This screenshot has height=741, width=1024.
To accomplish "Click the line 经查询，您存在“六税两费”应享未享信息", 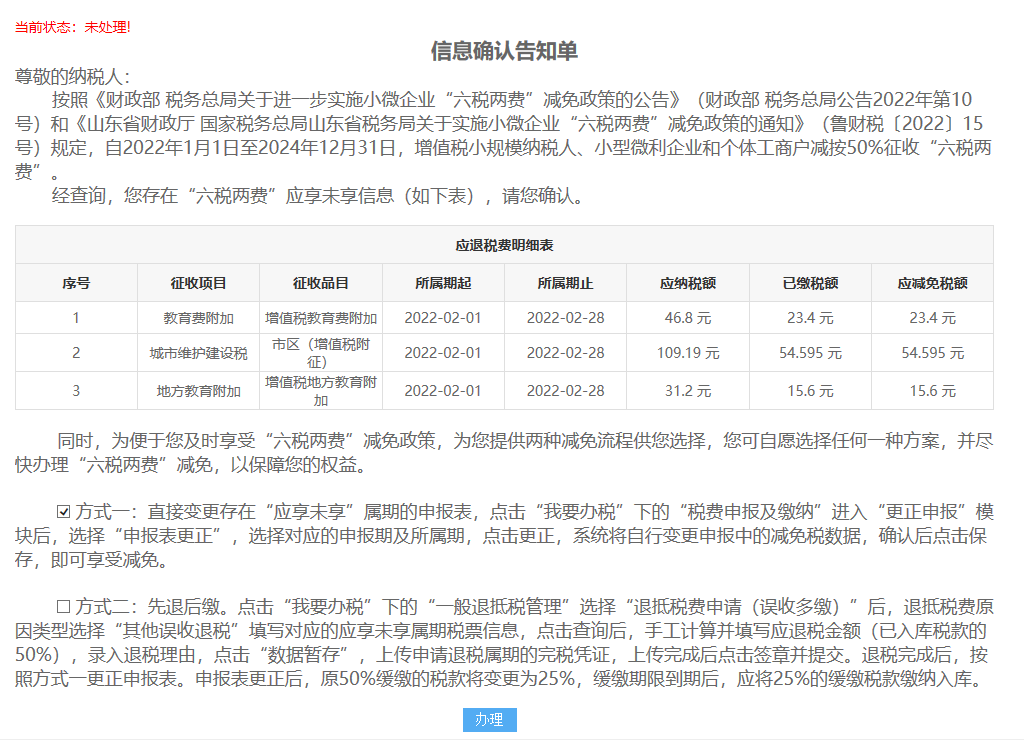I will [318, 196].
